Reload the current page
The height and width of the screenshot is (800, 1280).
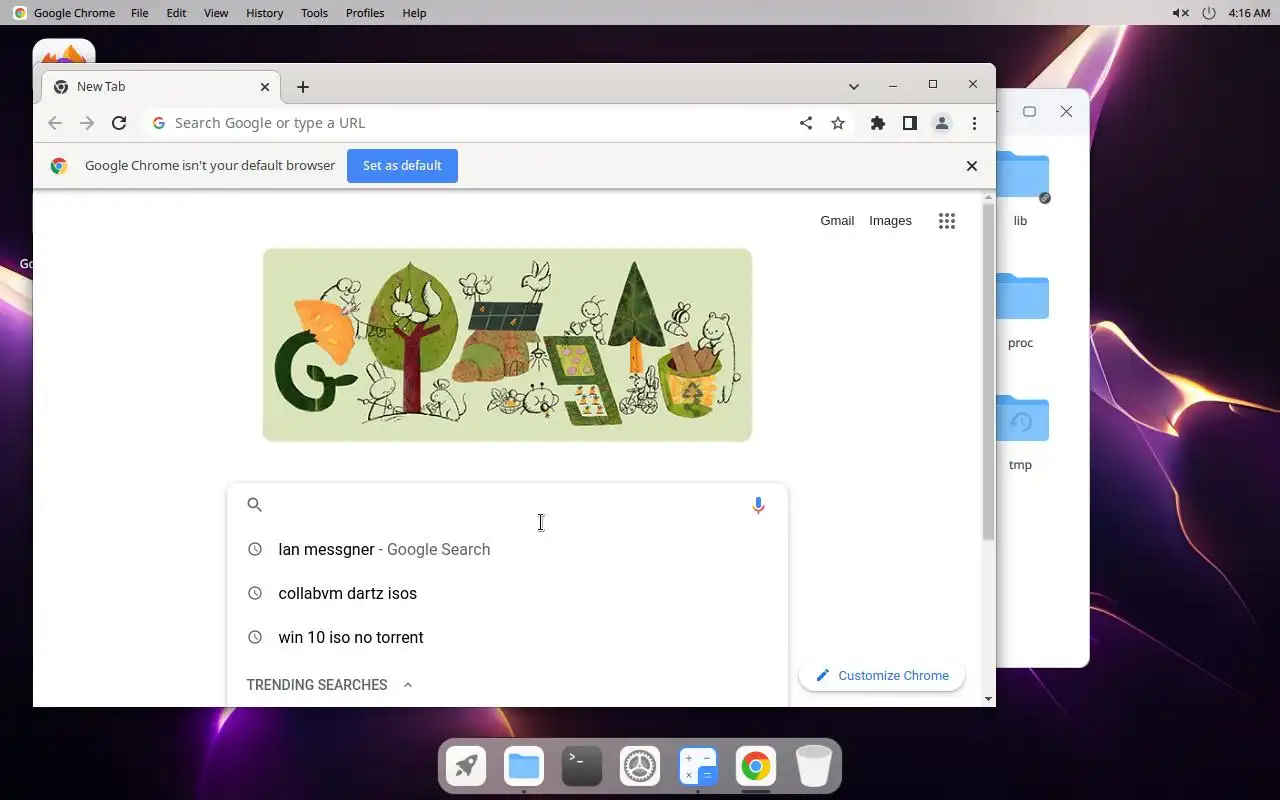(119, 123)
